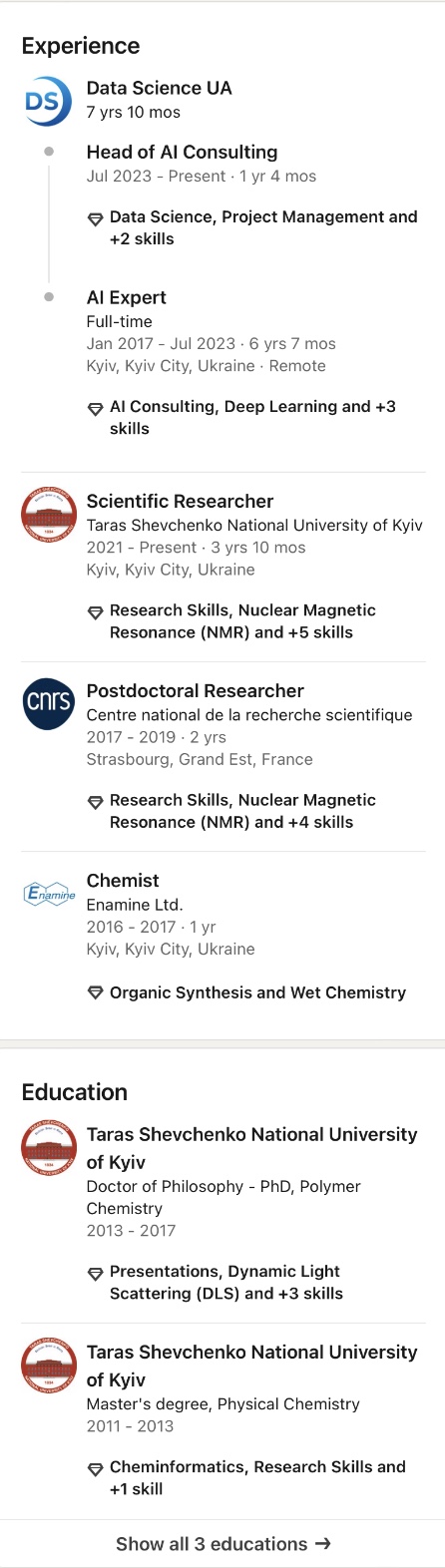445x1568 pixels.
Task: Open the Postdoctoral Researcher position title
Action: click(196, 690)
